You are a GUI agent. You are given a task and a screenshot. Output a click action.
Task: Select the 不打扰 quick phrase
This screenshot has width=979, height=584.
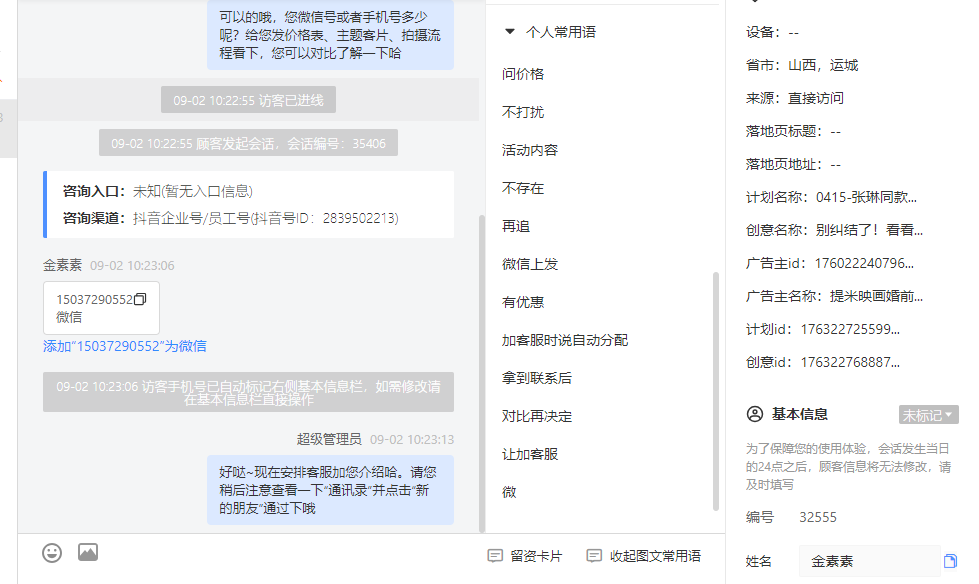click(x=523, y=112)
